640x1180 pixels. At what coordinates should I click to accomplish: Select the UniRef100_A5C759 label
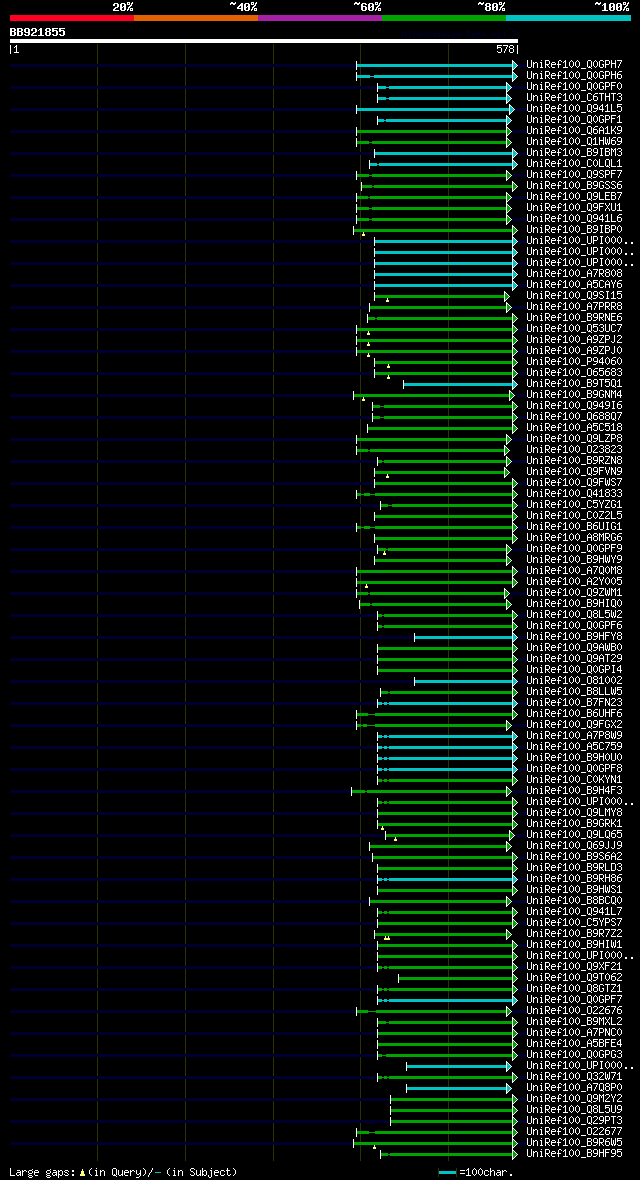click(574, 747)
